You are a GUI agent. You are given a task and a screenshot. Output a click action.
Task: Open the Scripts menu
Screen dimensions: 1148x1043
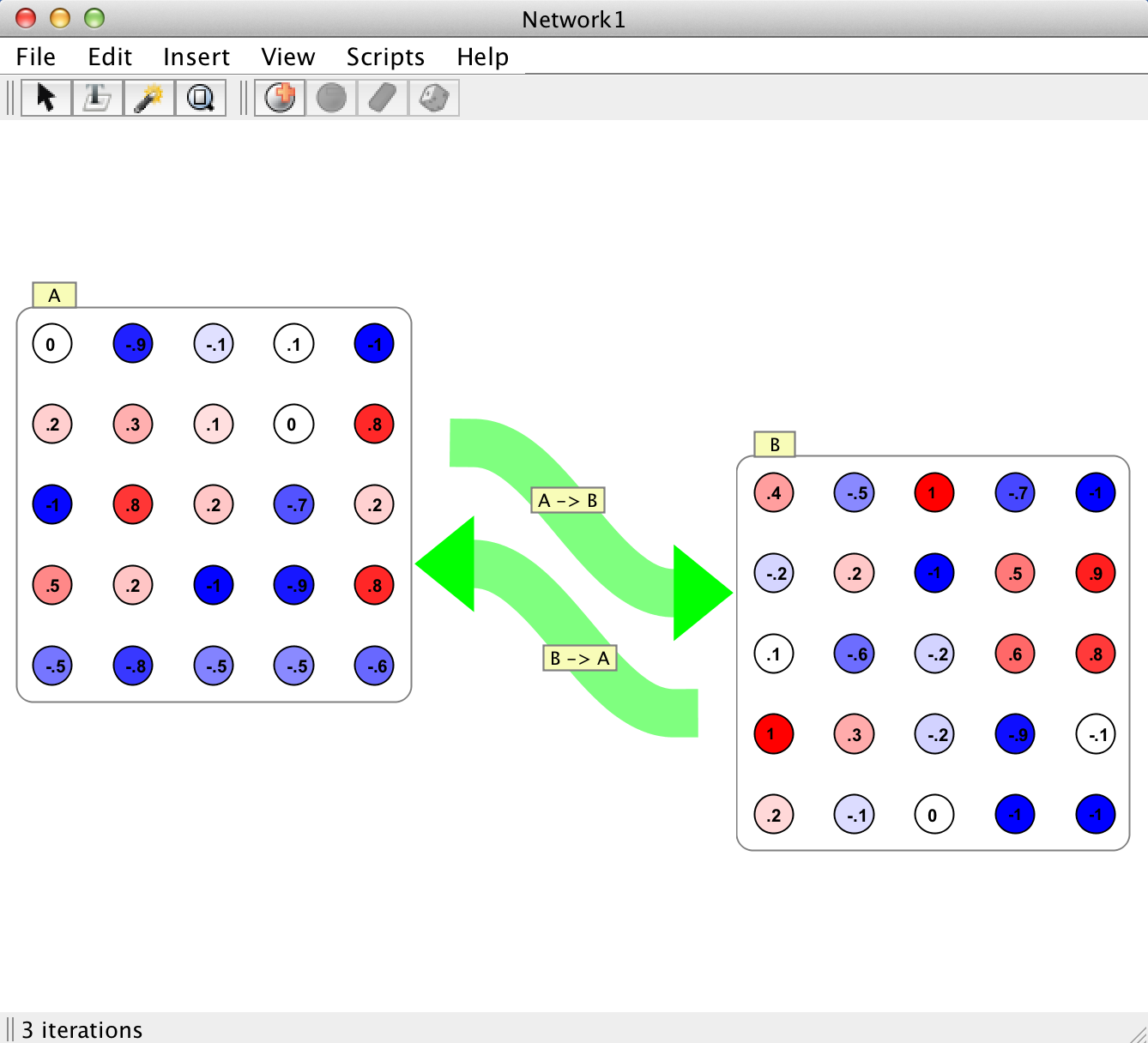pos(385,57)
